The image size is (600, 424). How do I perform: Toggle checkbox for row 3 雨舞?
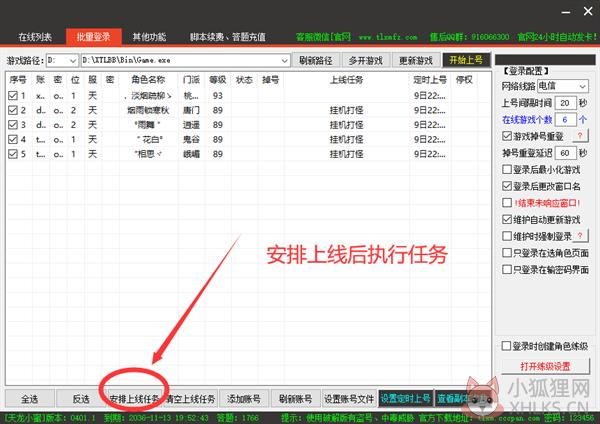click(13, 125)
